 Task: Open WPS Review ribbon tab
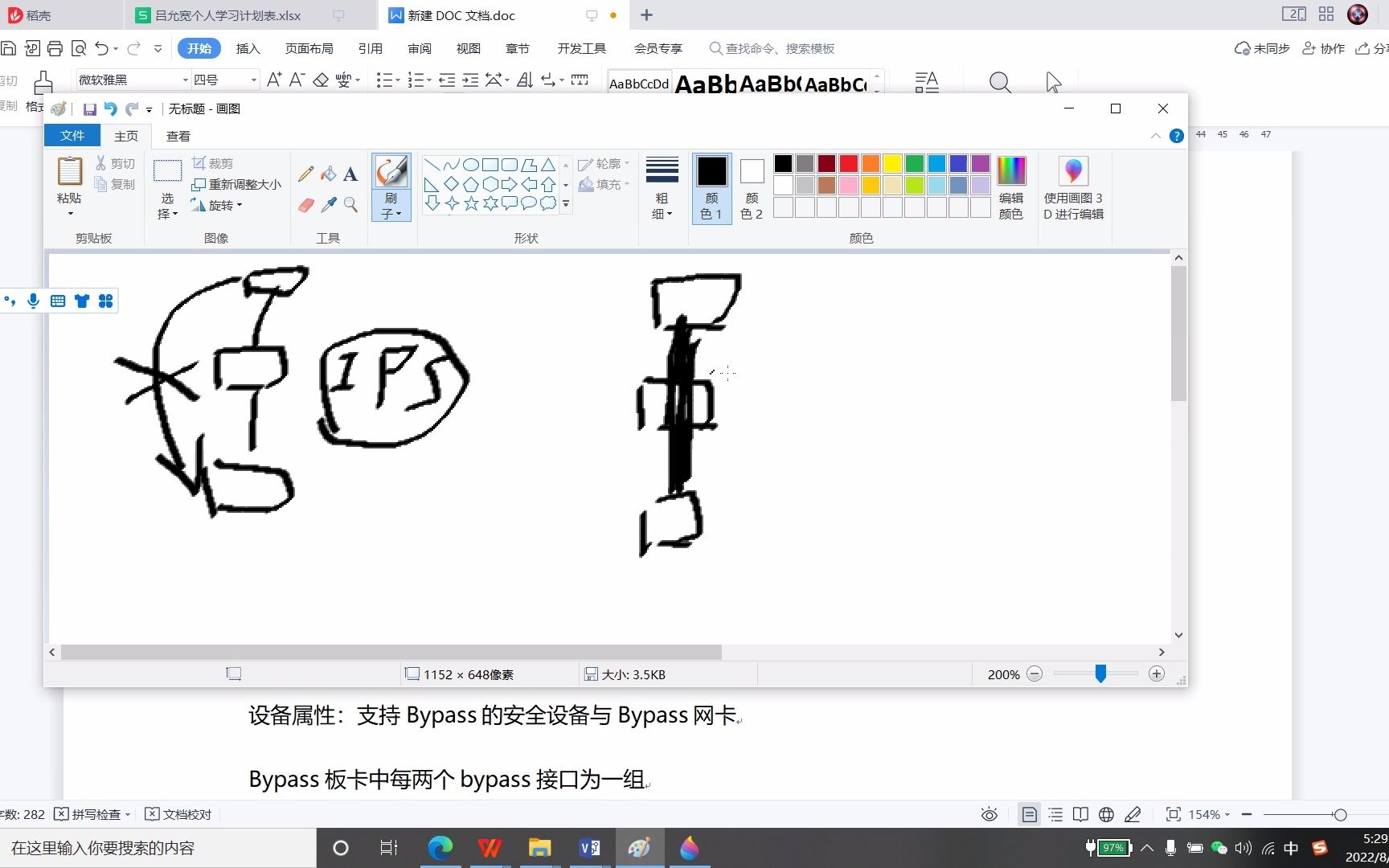coord(419,48)
